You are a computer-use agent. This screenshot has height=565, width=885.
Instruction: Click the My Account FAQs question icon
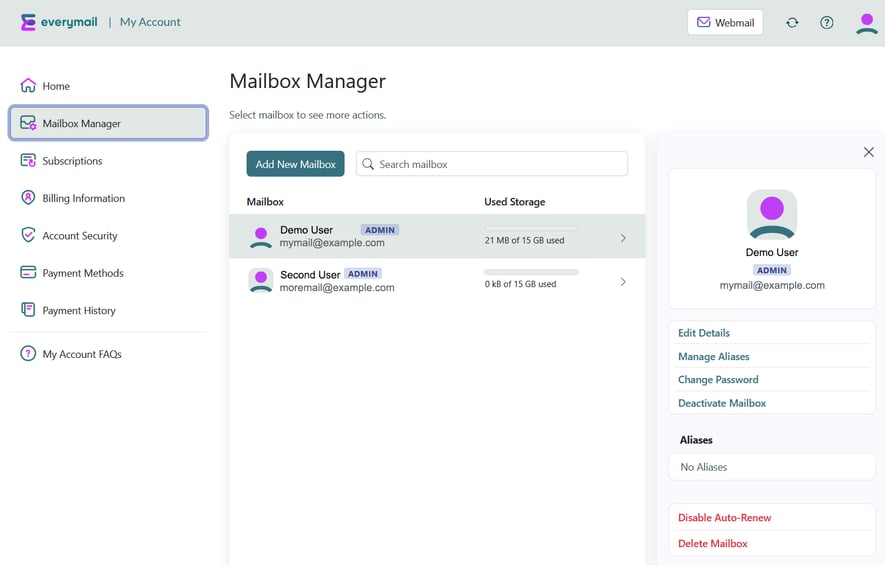point(28,353)
